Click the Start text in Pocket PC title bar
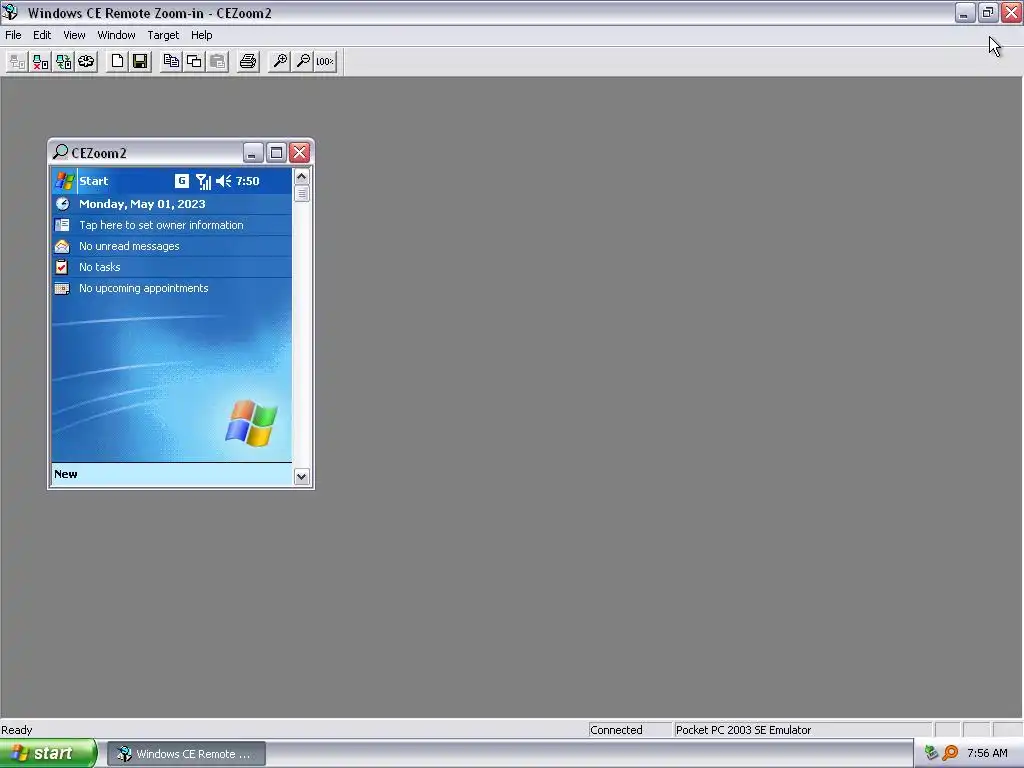The width and height of the screenshot is (1024, 768). (93, 181)
